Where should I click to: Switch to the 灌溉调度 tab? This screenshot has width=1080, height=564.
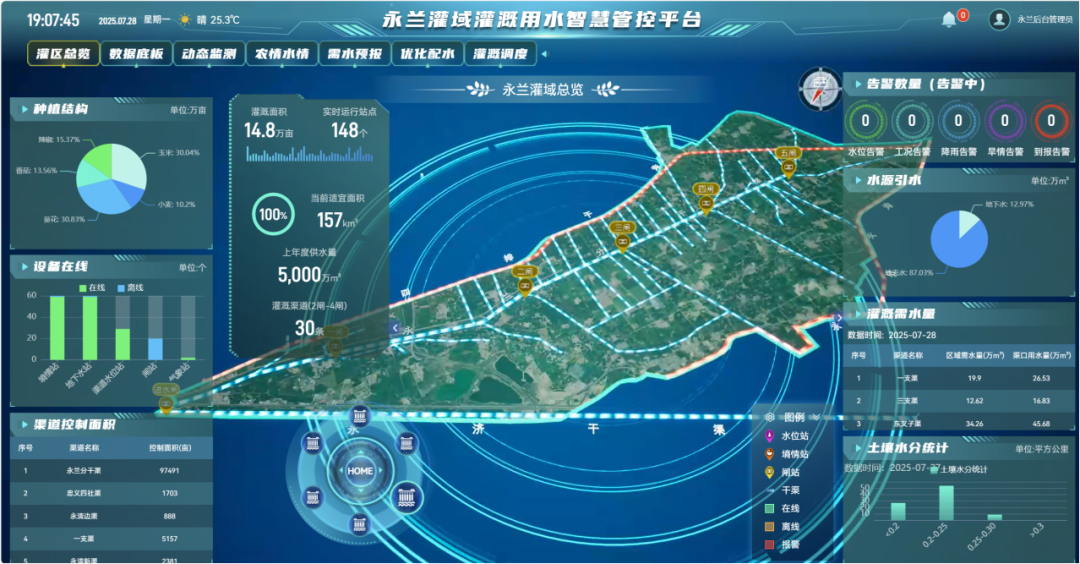[x=501, y=54]
